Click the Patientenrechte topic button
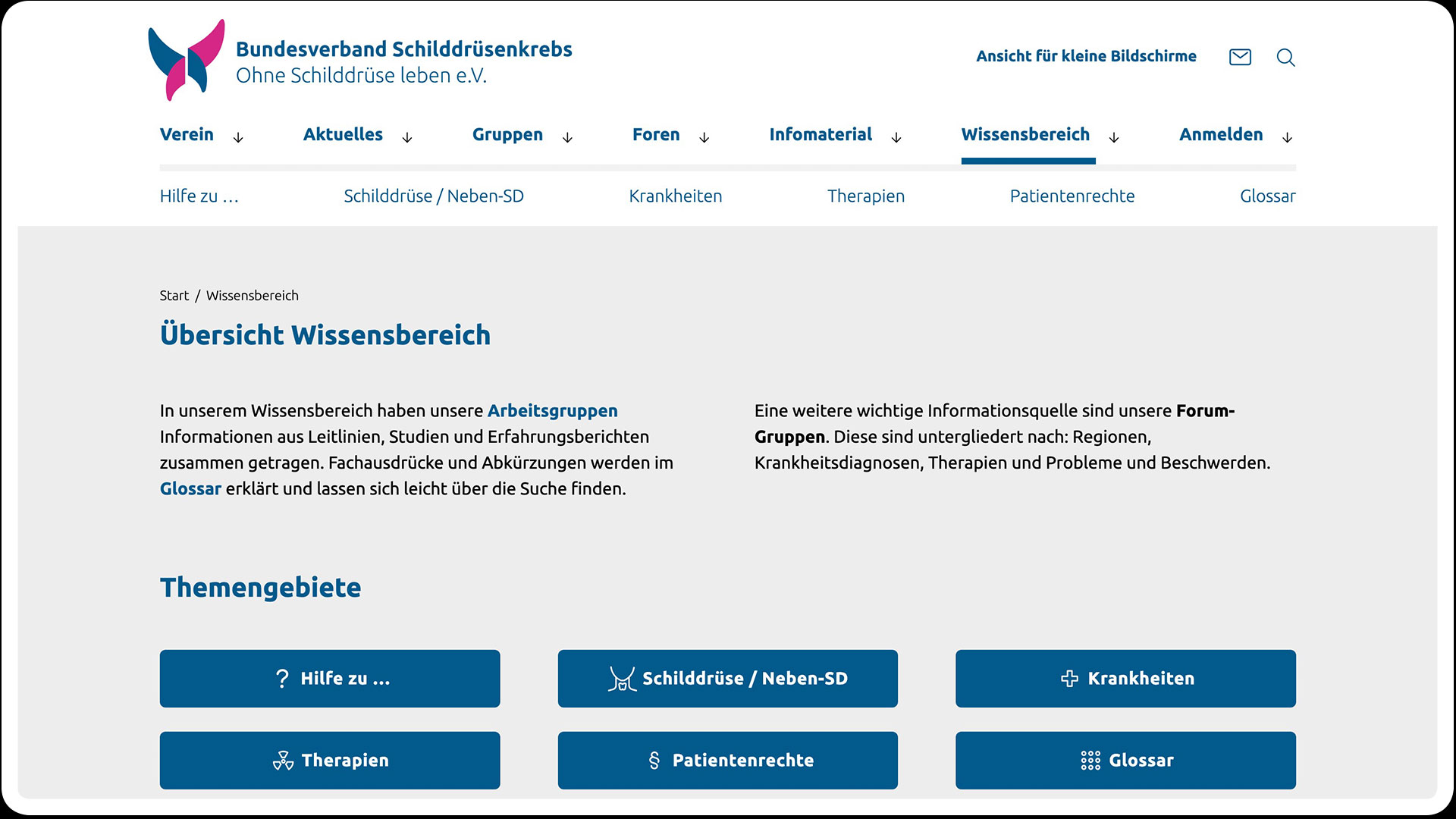Image resolution: width=1456 pixels, height=819 pixels. click(x=728, y=761)
